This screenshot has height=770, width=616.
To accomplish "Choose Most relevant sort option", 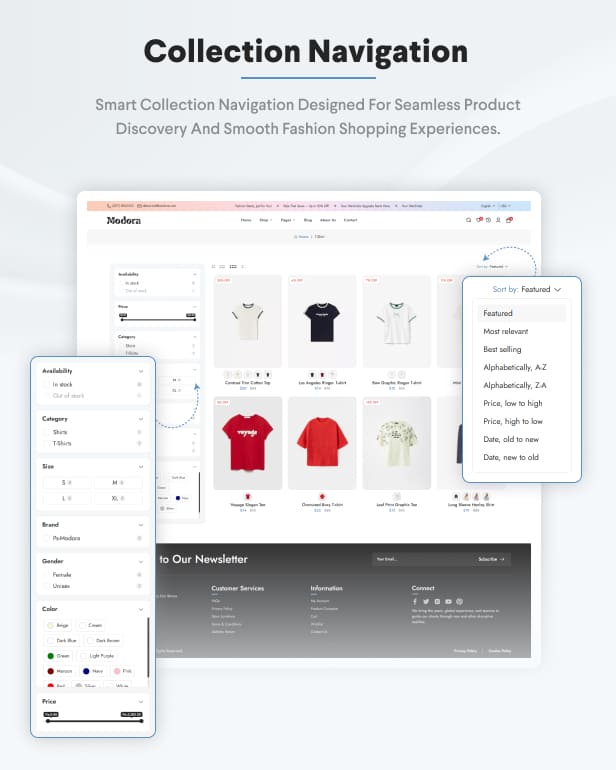I will point(505,331).
